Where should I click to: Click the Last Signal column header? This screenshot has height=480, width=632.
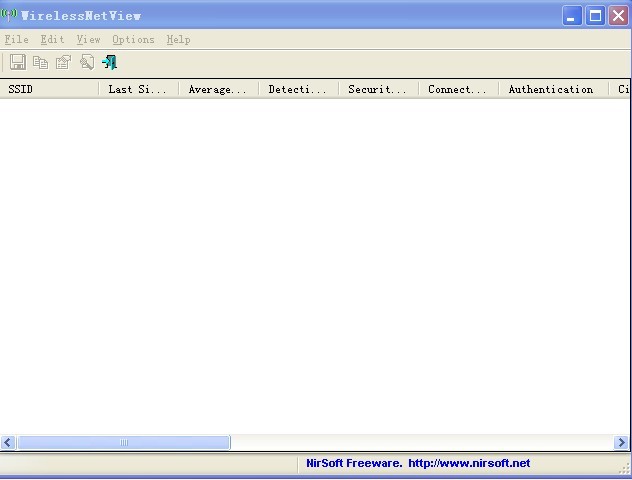tap(138, 89)
